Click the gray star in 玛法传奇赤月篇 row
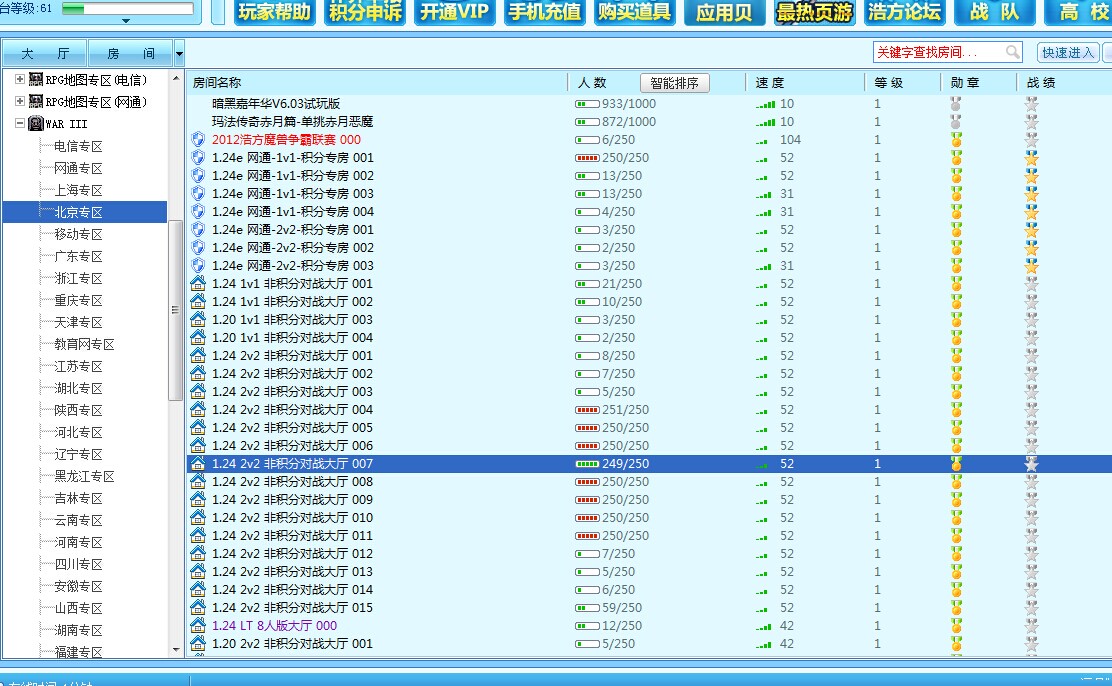This screenshot has height=686, width=1112. coord(1031,121)
